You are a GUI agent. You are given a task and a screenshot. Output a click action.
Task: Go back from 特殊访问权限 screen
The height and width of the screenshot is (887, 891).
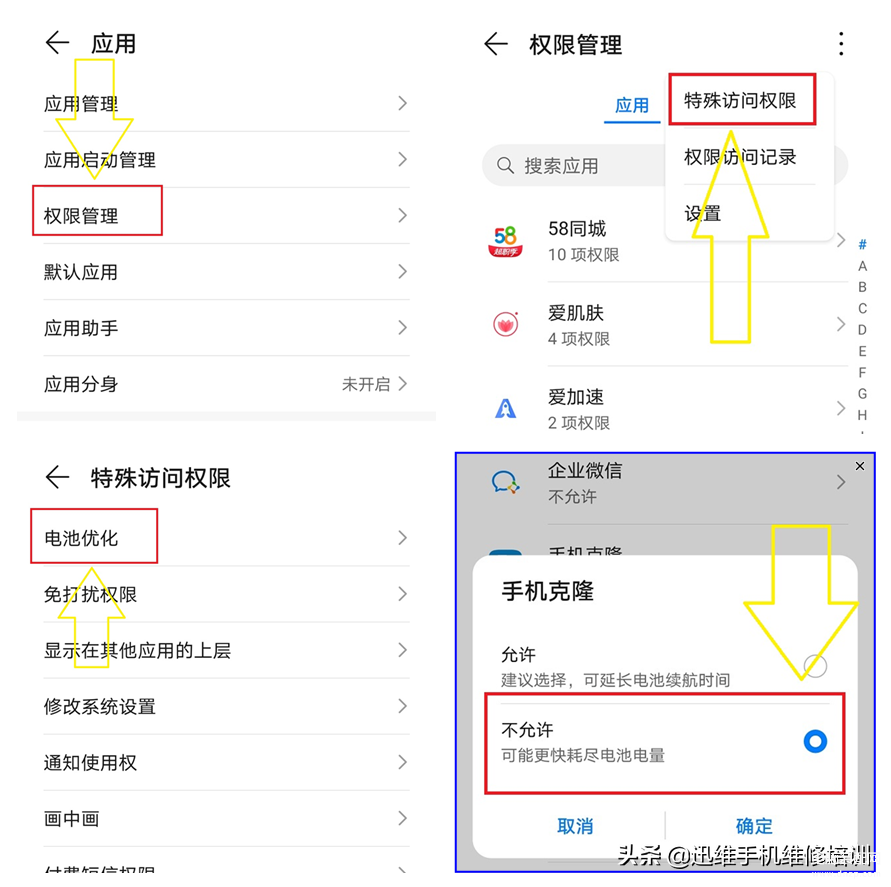point(57,477)
